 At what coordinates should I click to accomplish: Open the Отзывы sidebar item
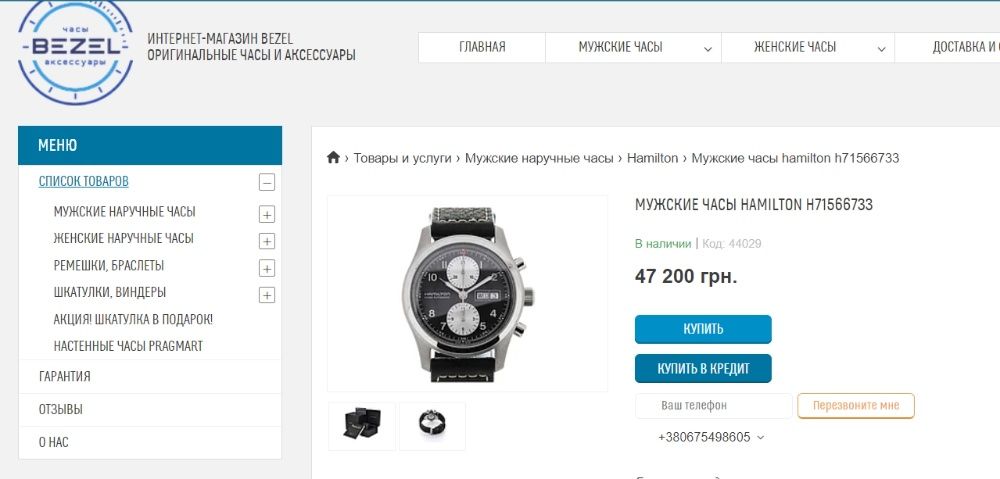150,409
